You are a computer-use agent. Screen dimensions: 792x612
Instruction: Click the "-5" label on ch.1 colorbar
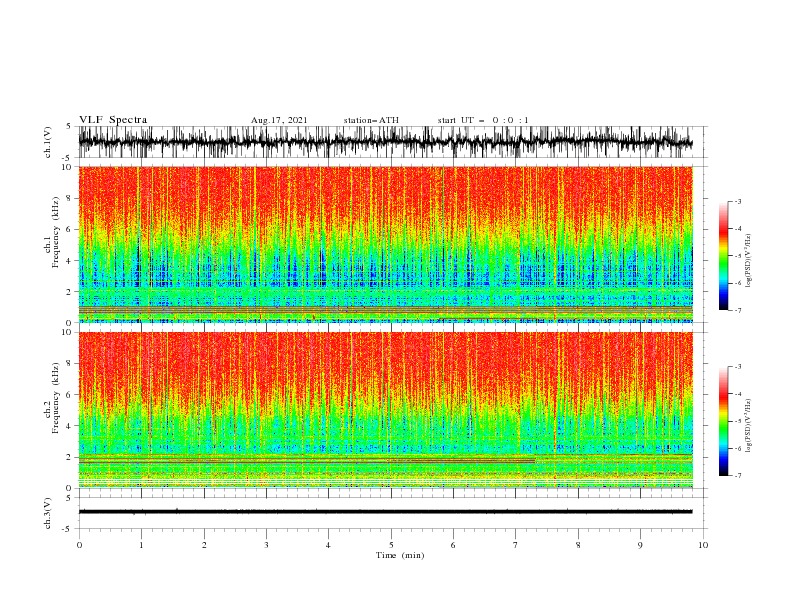[738, 256]
